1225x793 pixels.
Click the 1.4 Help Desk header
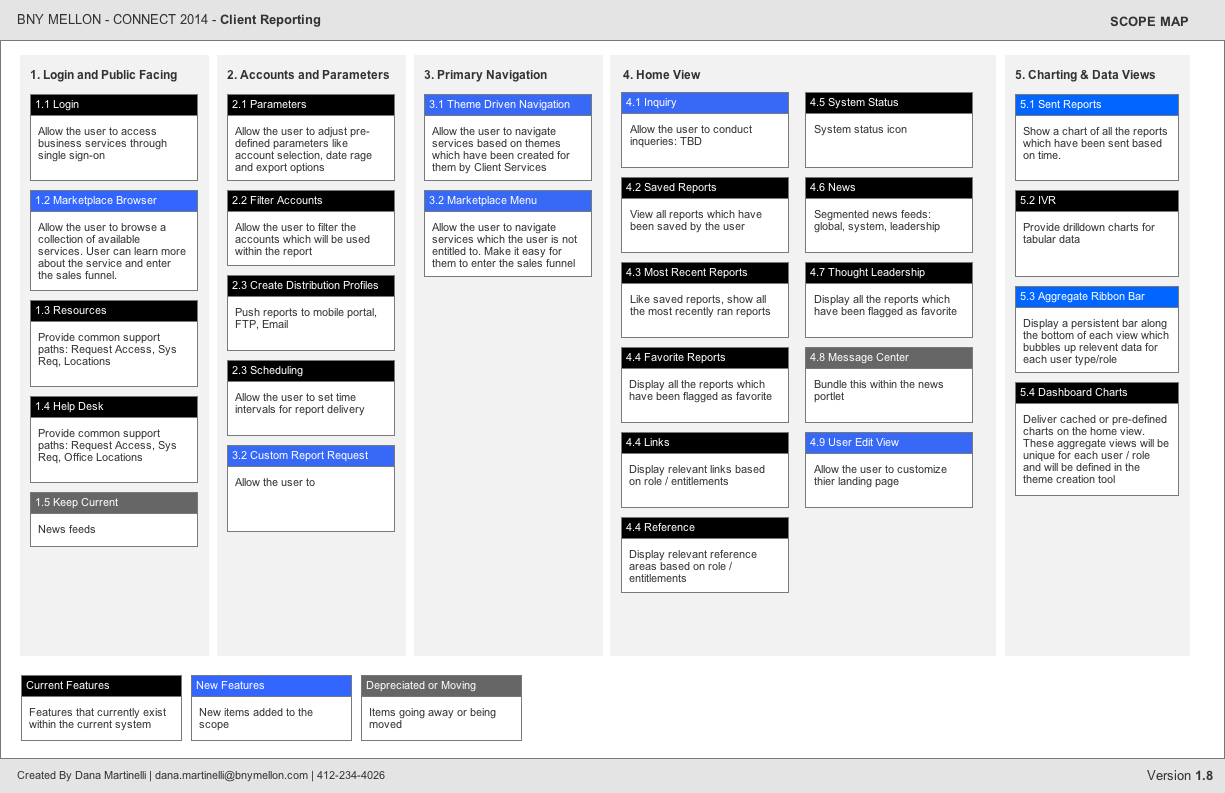(x=114, y=407)
